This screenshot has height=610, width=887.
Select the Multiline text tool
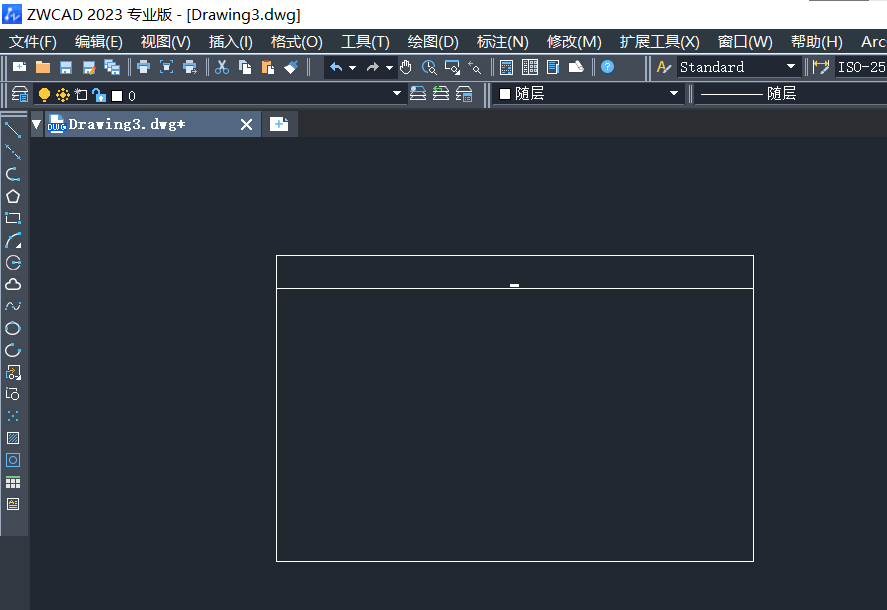[x=13, y=504]
